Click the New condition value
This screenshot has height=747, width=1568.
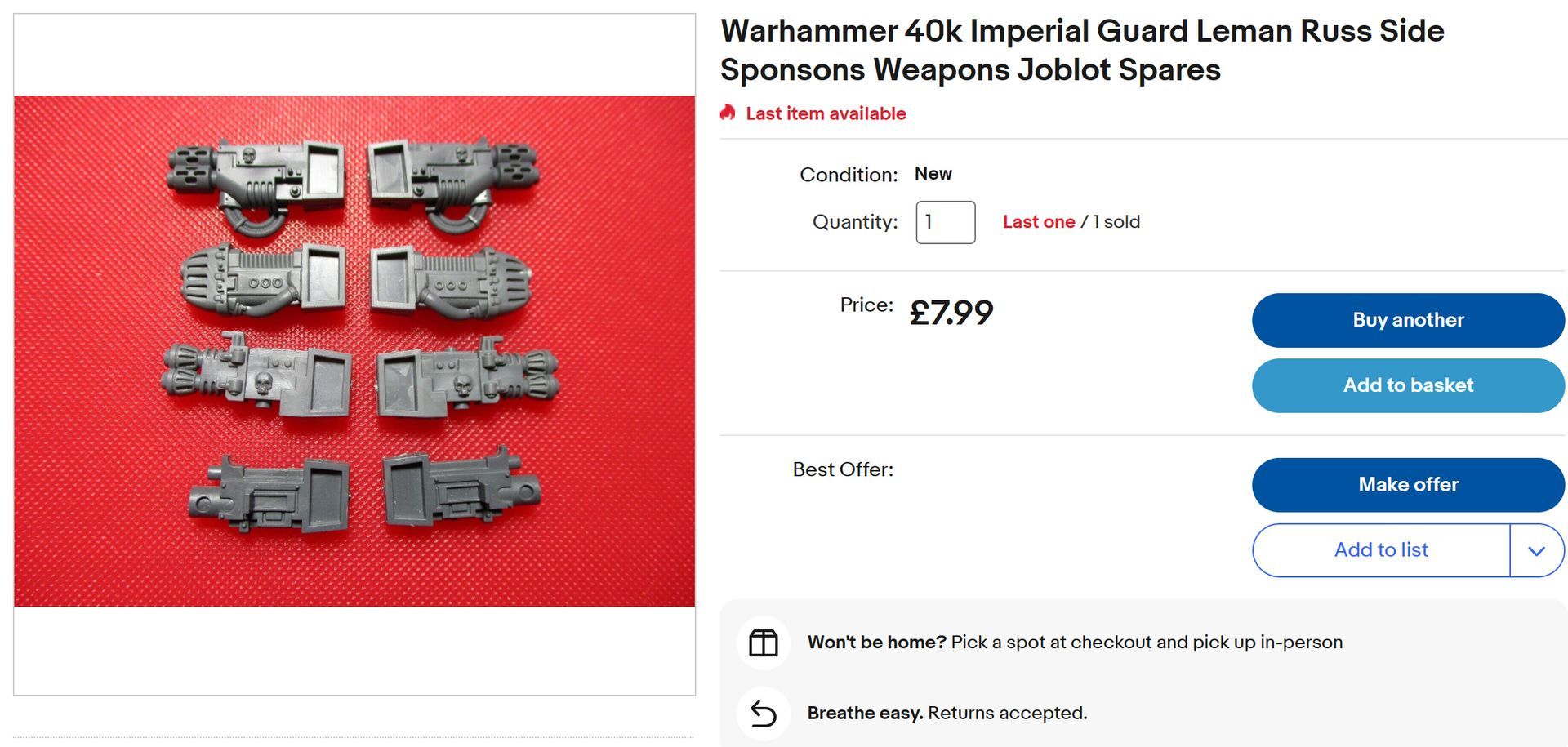tap(933, 174)
